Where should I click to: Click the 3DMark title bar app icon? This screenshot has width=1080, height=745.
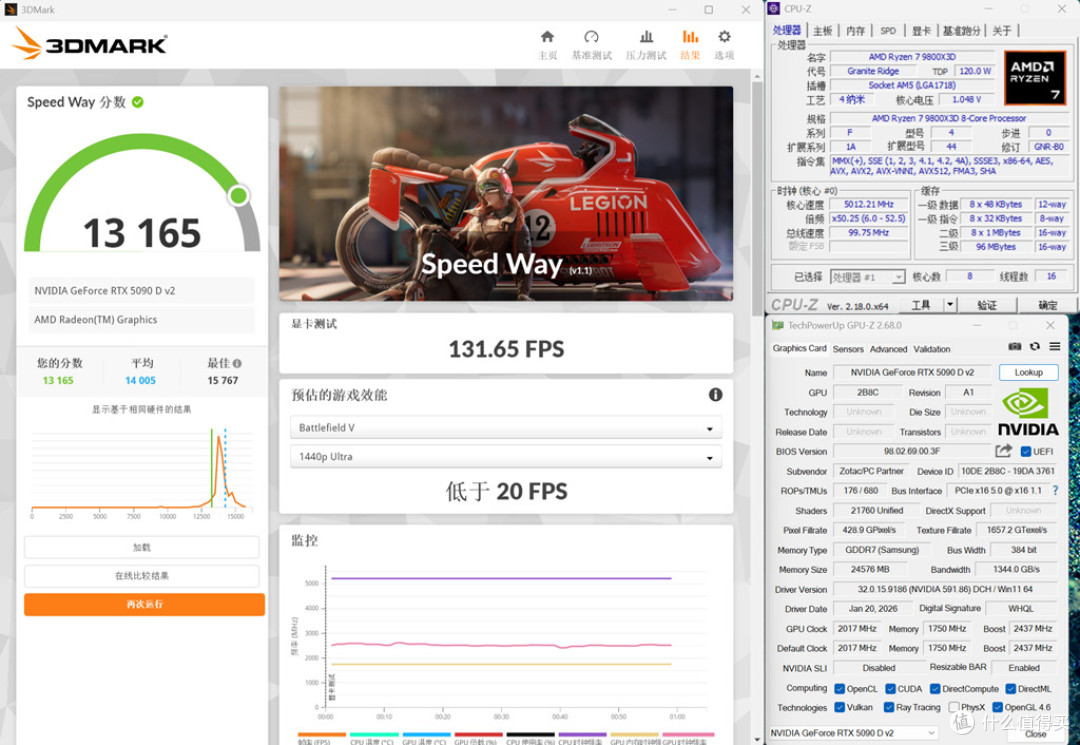click(x=10, y=9)
